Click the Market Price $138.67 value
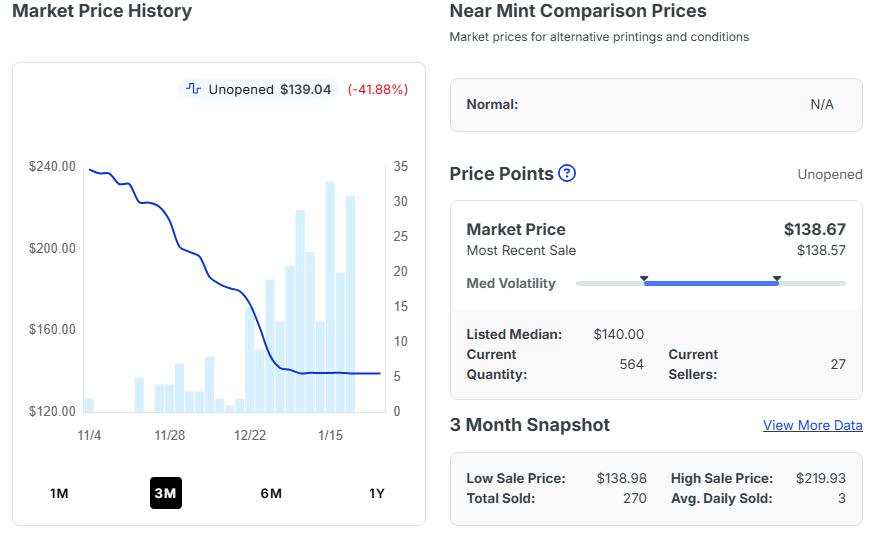Image resolution: width=880 pixels, height=535 pixels. pyautogui.click(x=814, y=229)
